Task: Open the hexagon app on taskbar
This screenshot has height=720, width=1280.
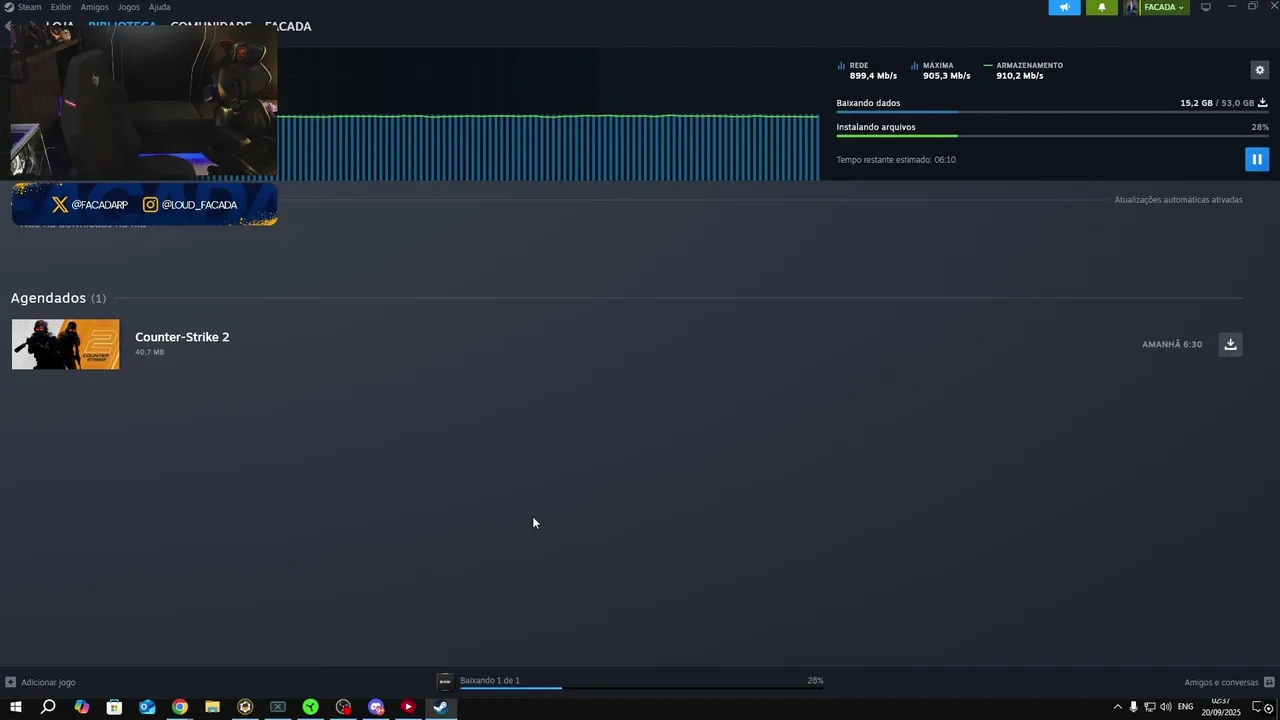Action: tap(245, 707)
